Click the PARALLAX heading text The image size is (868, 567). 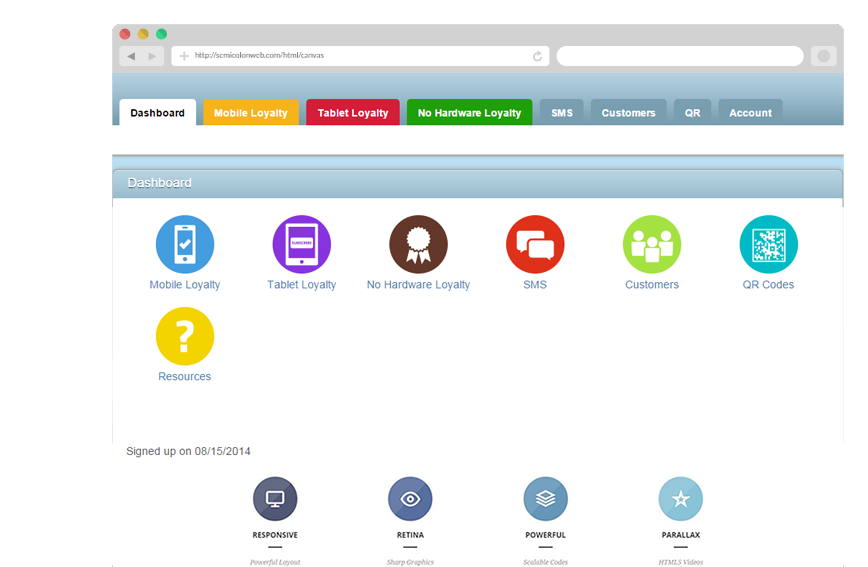point(681,535)
